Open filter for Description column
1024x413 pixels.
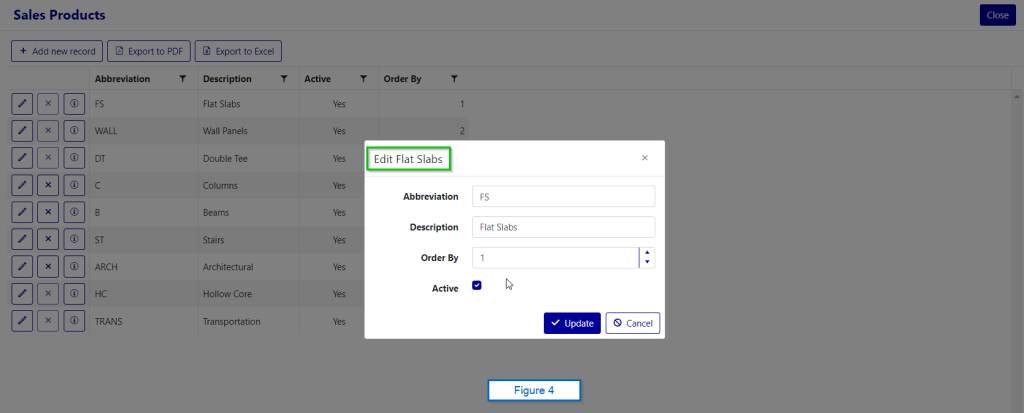coord(283,78)
